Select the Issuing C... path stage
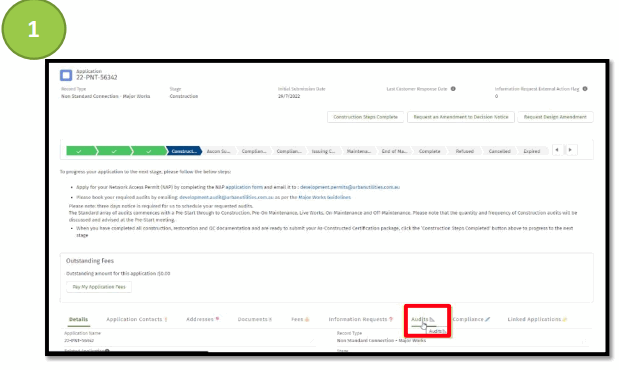This screenshot has width=619, height=370. point(323,151)
